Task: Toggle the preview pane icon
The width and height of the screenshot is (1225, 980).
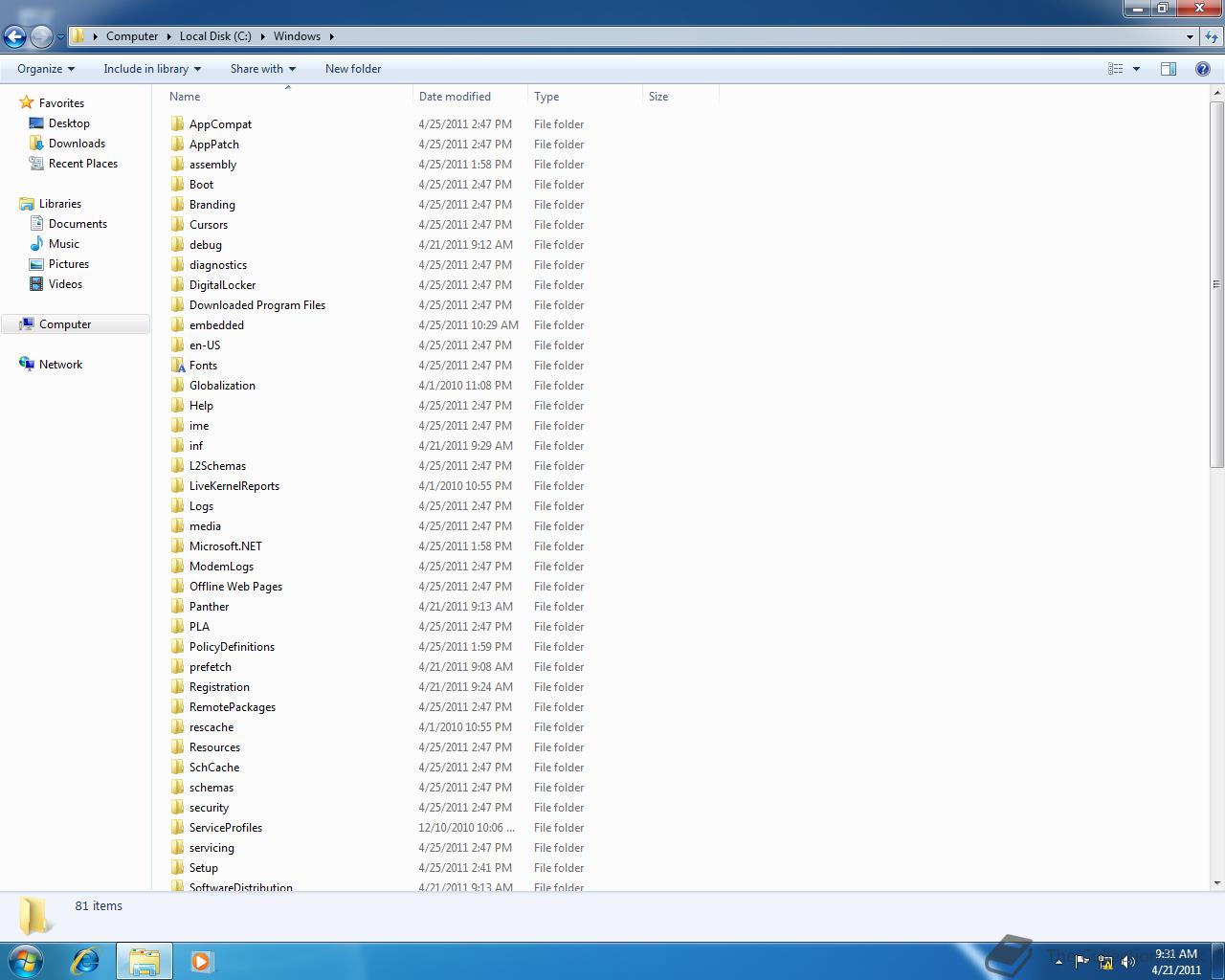Action: [x=1169, y=69]
